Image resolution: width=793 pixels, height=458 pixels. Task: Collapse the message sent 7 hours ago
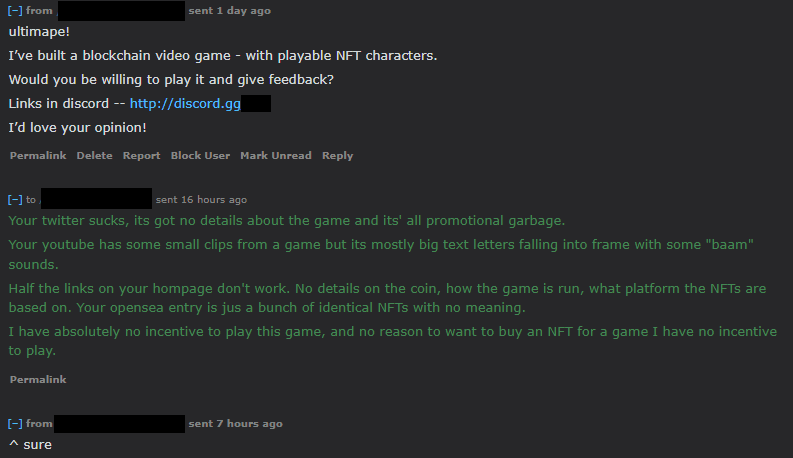click(x=15, y=424)
